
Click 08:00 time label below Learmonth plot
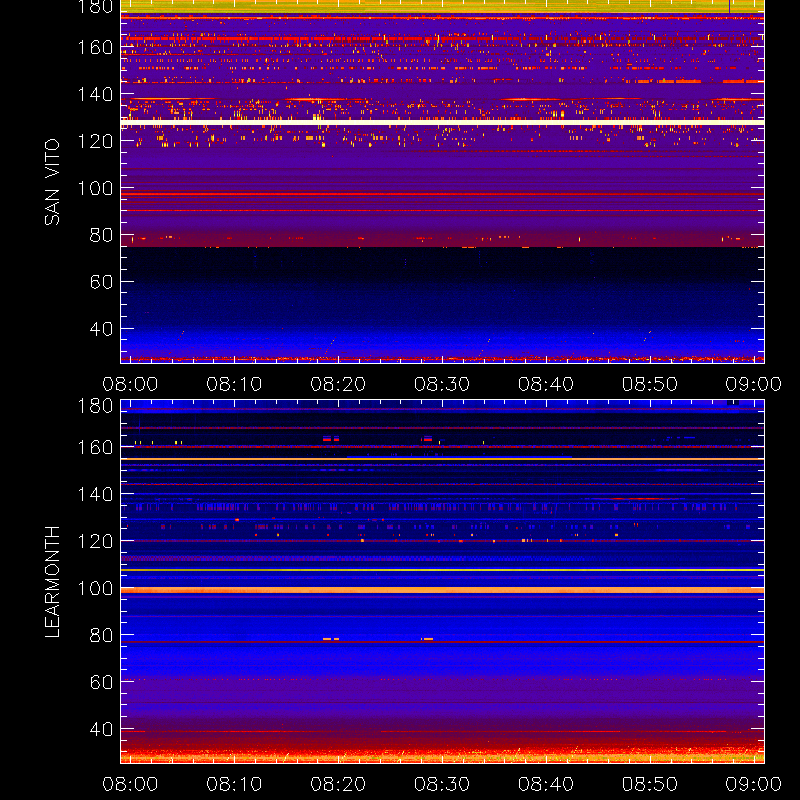(130, 784)
